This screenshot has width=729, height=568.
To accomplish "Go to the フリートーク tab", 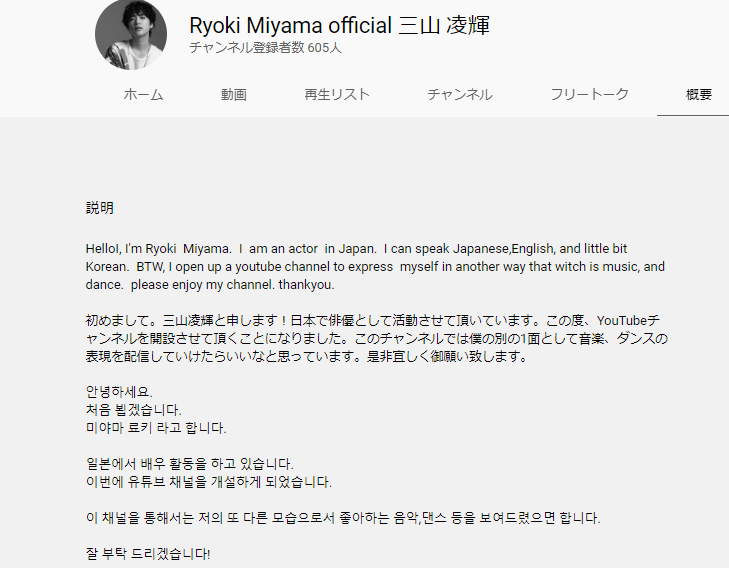I will tap(589, 94).
